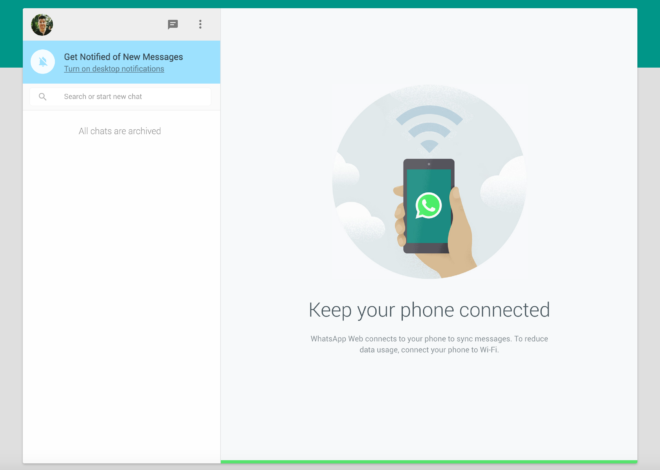This screenshot has width=660, height=470.
Task: Start a new chat with message icon
Action: [x=173, y=24]
